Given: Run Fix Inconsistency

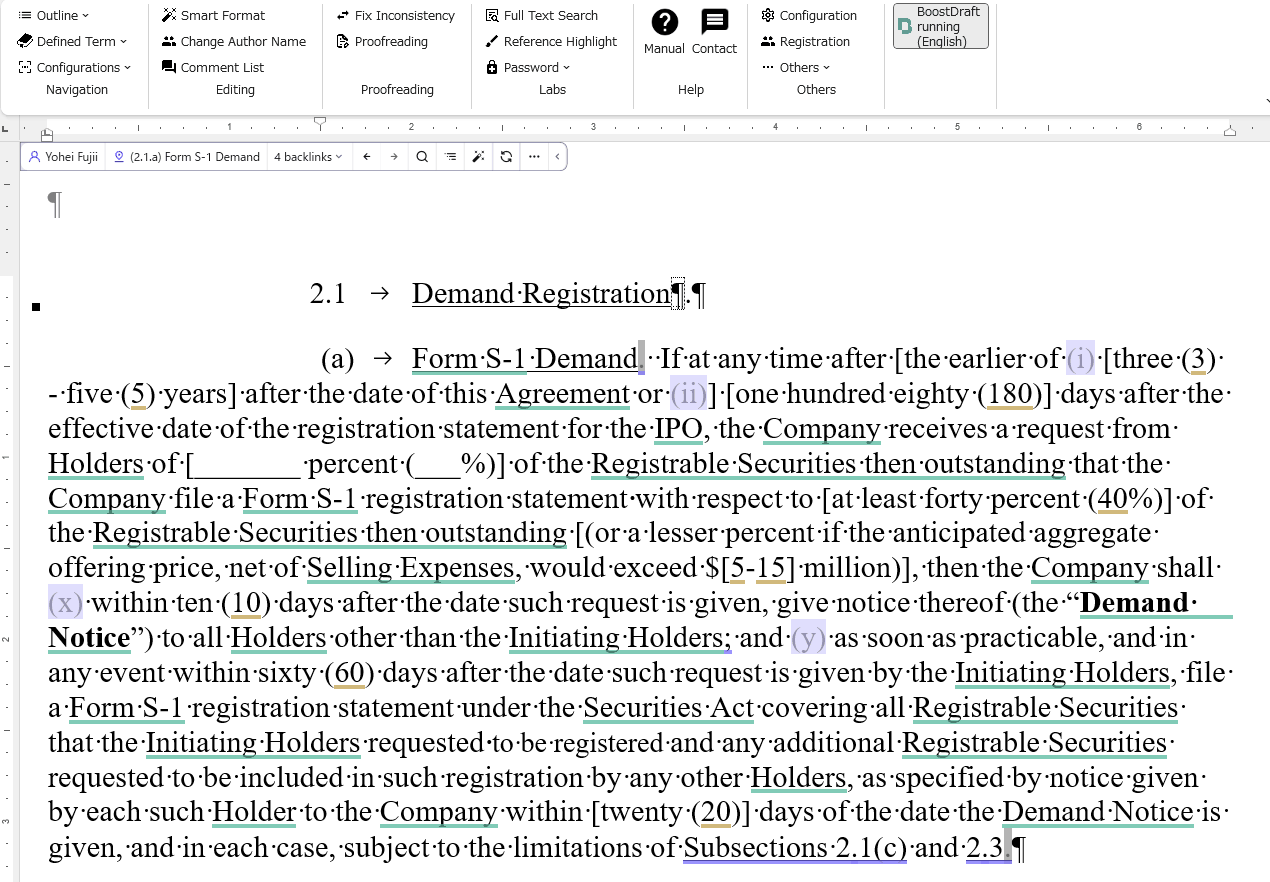Looking at the screenshot, I should tap(395, 15).
